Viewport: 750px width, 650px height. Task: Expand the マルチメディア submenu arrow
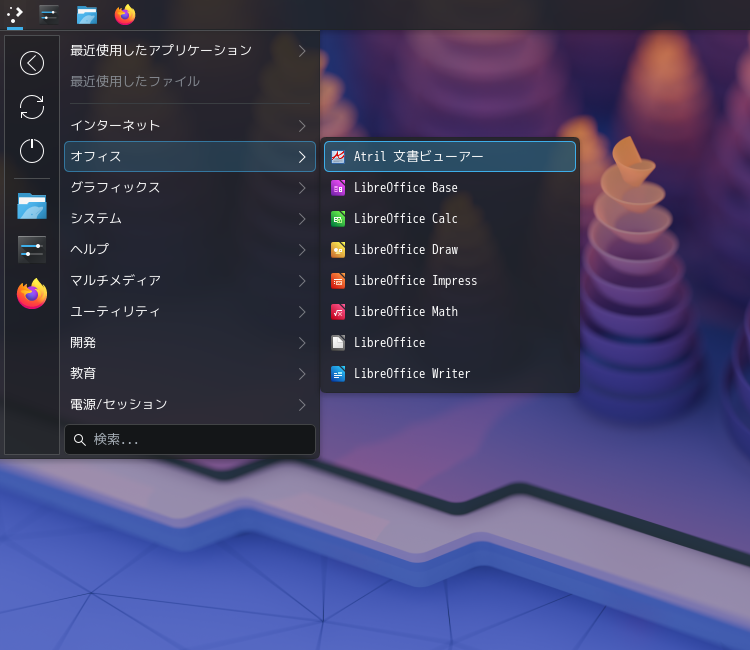pyautogui.click(x=302, y=281)
